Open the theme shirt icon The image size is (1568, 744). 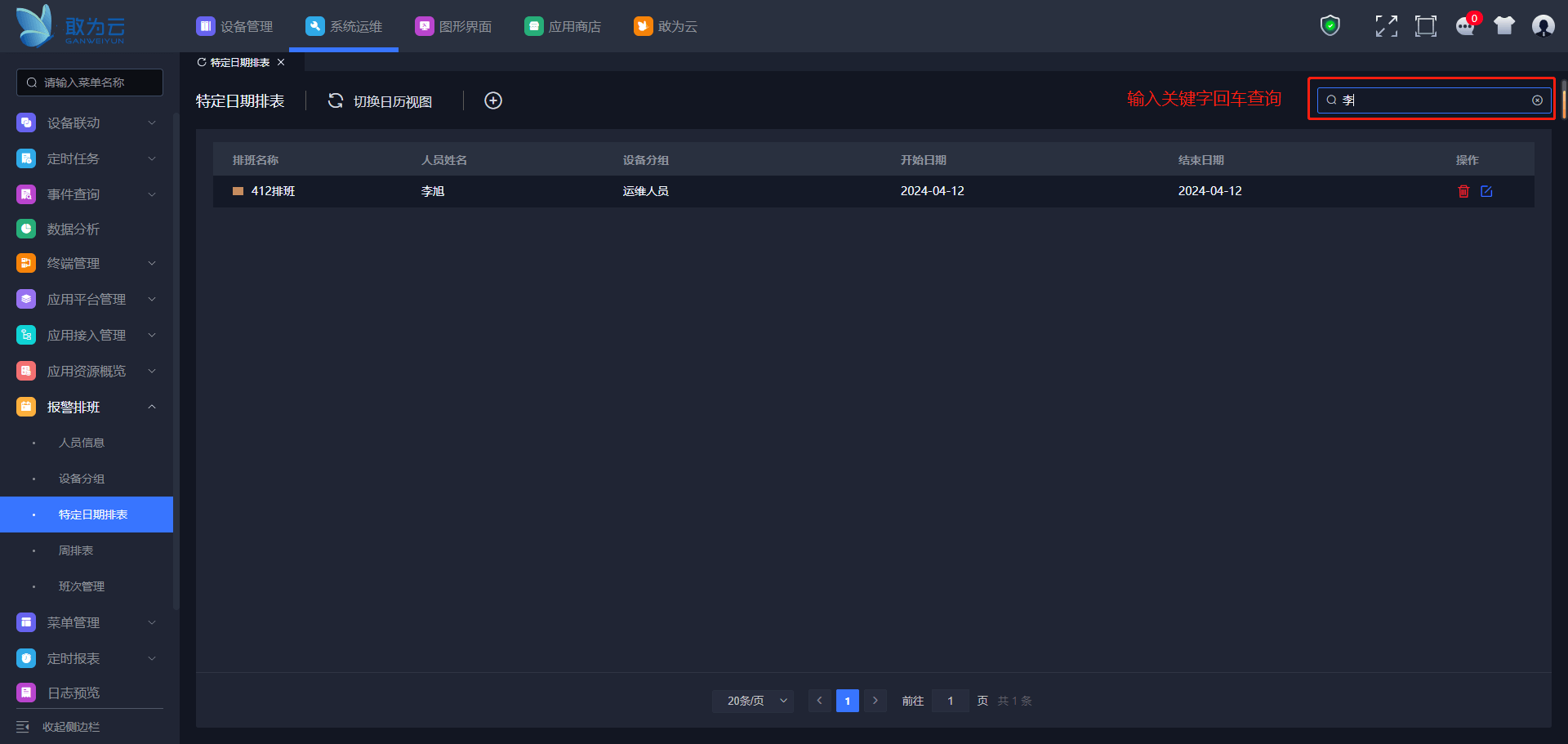tap(1504, 26)
